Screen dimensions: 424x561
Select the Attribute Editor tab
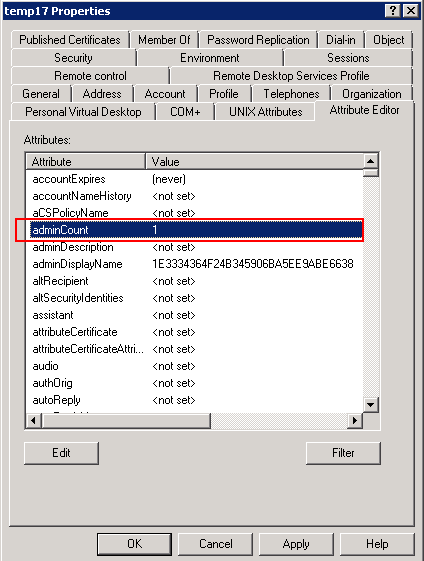[x=364, y=110]
